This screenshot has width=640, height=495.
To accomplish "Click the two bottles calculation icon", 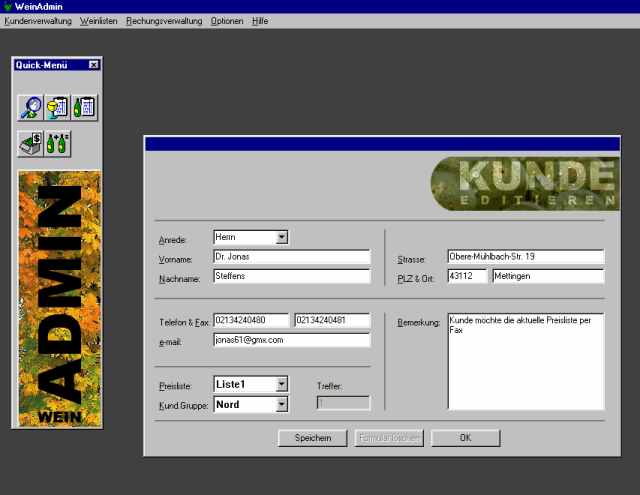I will 57,143.
